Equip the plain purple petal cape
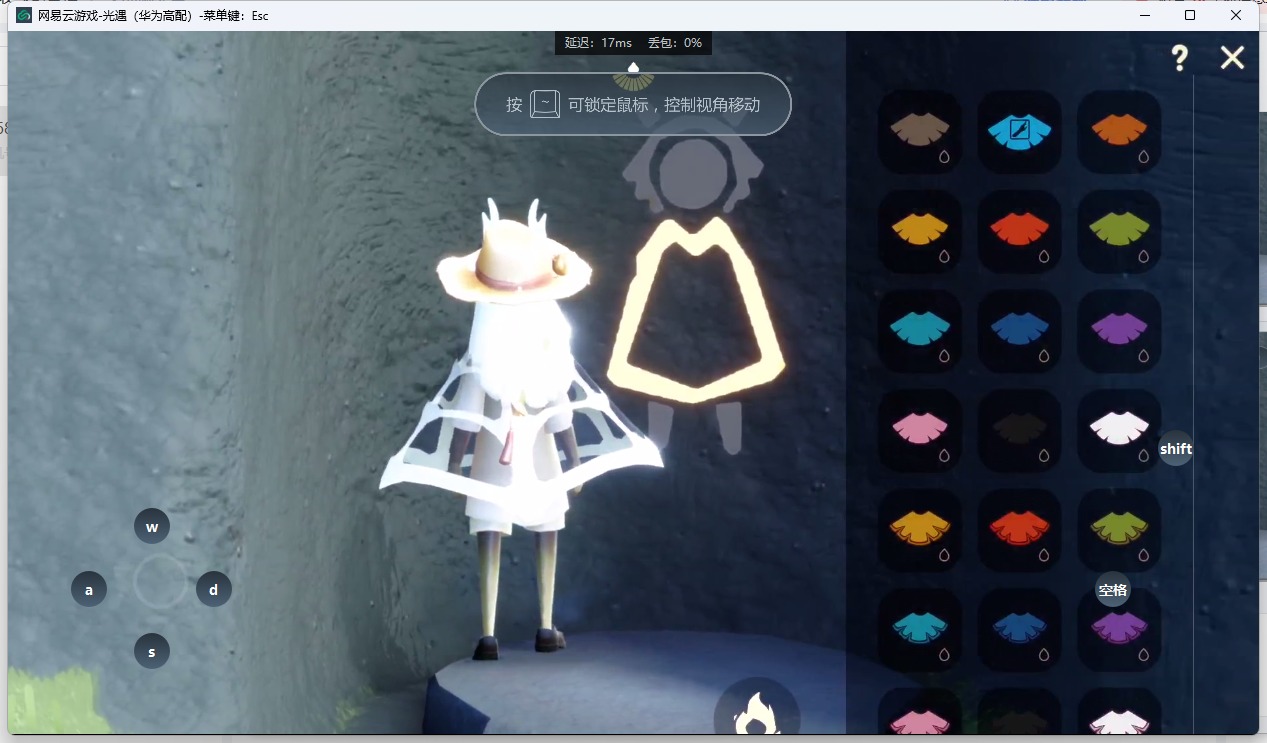Screen dimensions: 1267x743 [1119, 331]
